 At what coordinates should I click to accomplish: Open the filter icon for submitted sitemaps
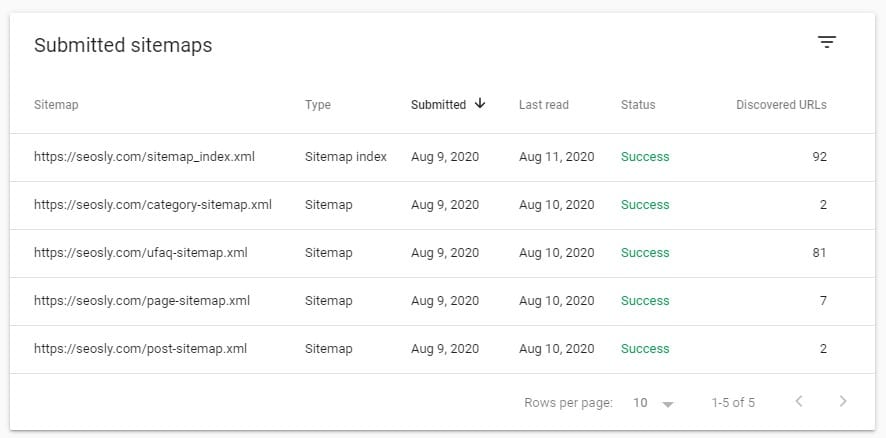(x=826, y=42)
